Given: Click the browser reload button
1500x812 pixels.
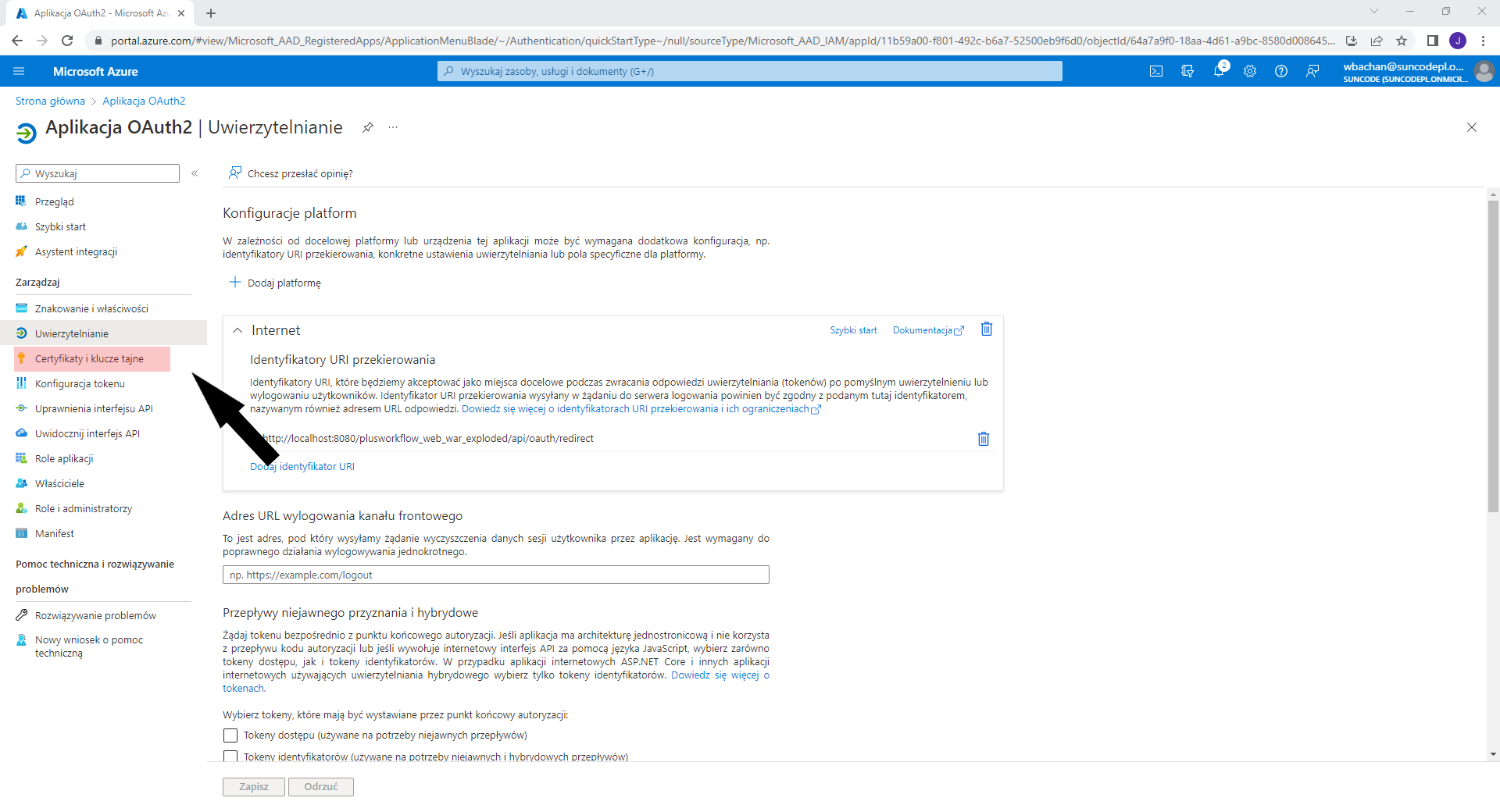Looking at the screenshot, I should [67, 41].
